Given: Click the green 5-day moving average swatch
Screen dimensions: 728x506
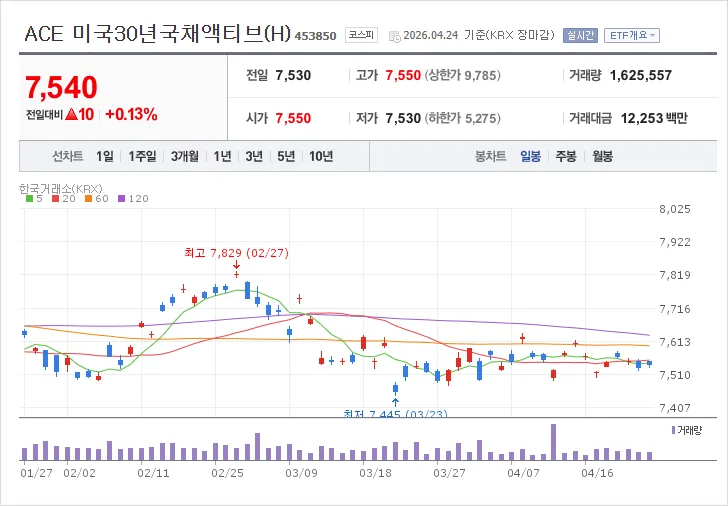Looking at the screenshot, I should (x=29, y=199).
